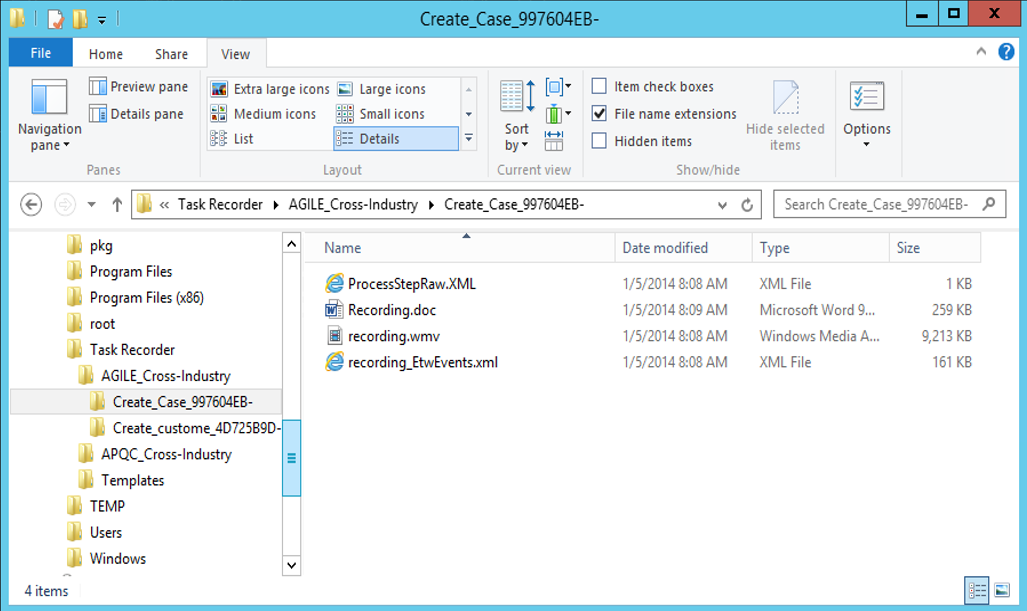
Task: Click the Up directory arrow
Action: point(117,205)
